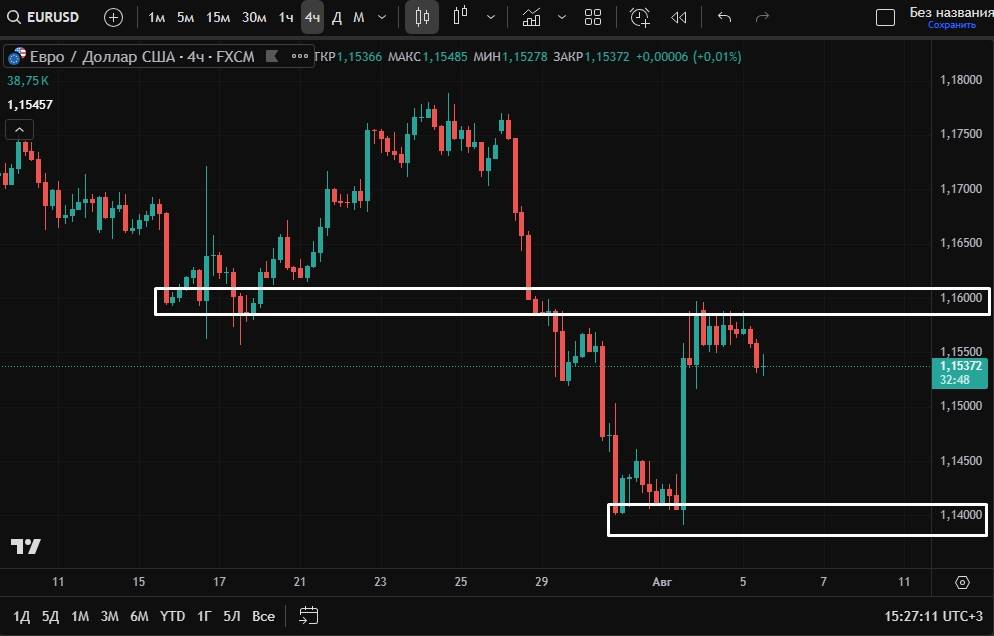Click the Сохранить link

(x=951, y=25)
